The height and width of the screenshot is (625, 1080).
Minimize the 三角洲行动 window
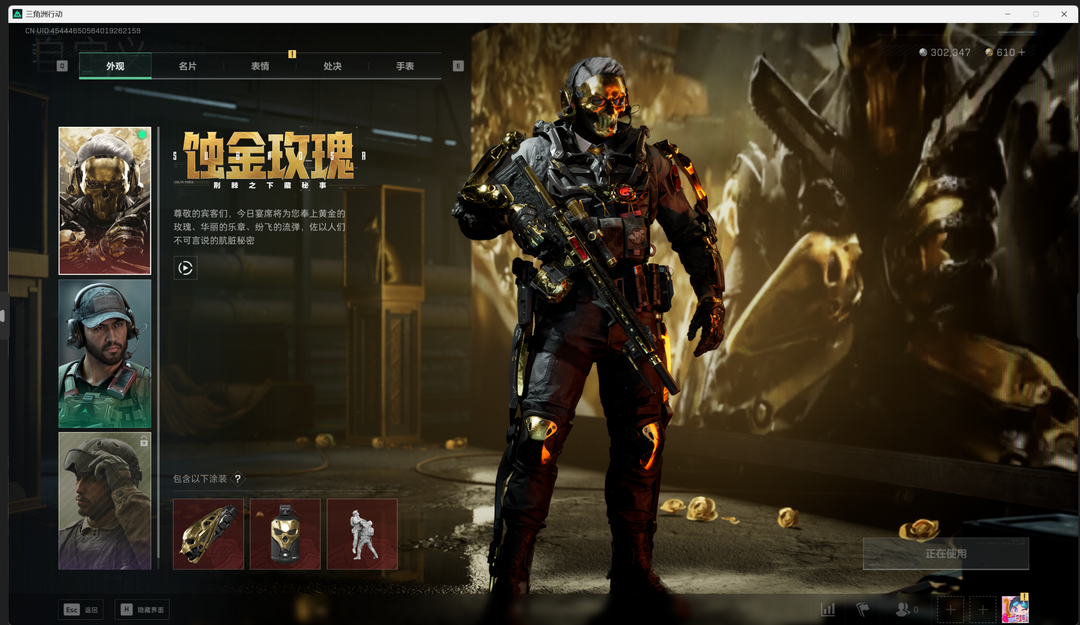[1008, 14]
